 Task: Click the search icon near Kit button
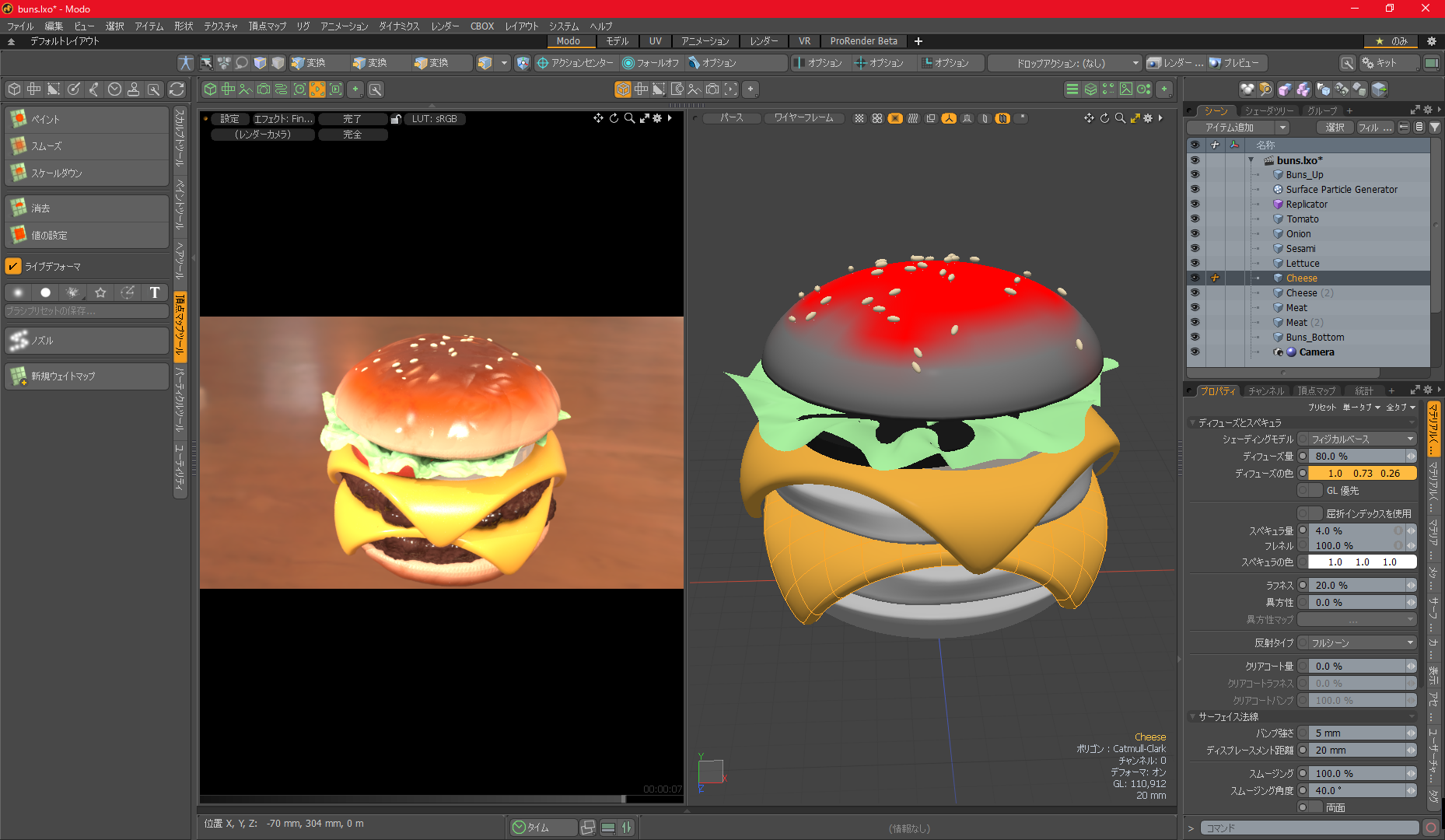[1348, 63]
